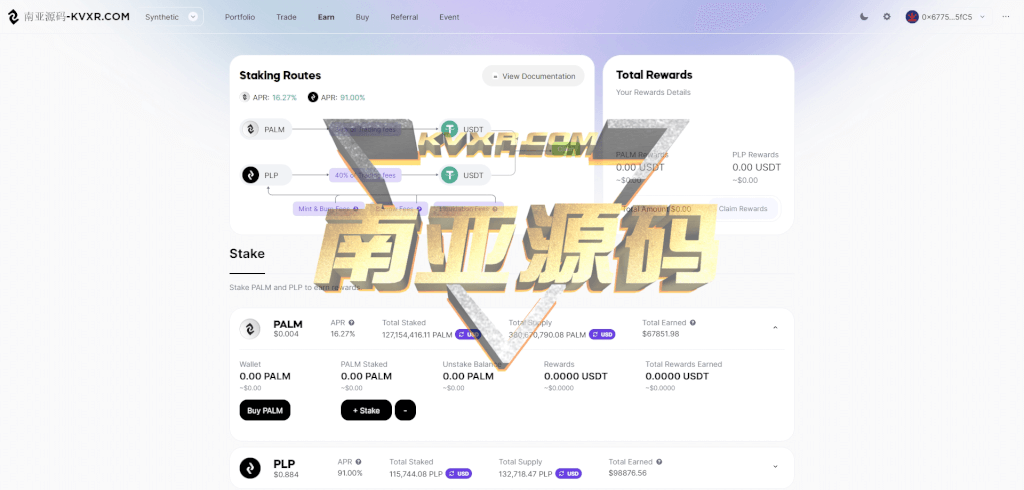Screen dimensions: 1024x490
Task: Click the Claim Rewards button
Action: pyautogui.click(x=743, y=209)
